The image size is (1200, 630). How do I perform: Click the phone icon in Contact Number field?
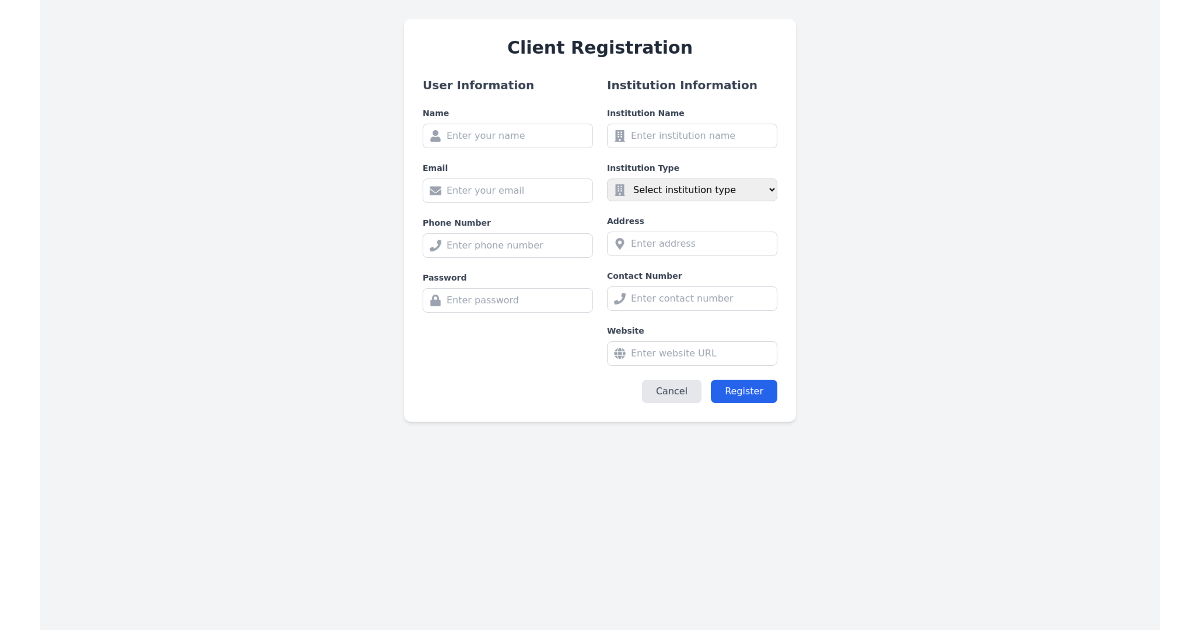tap(620, 298)
